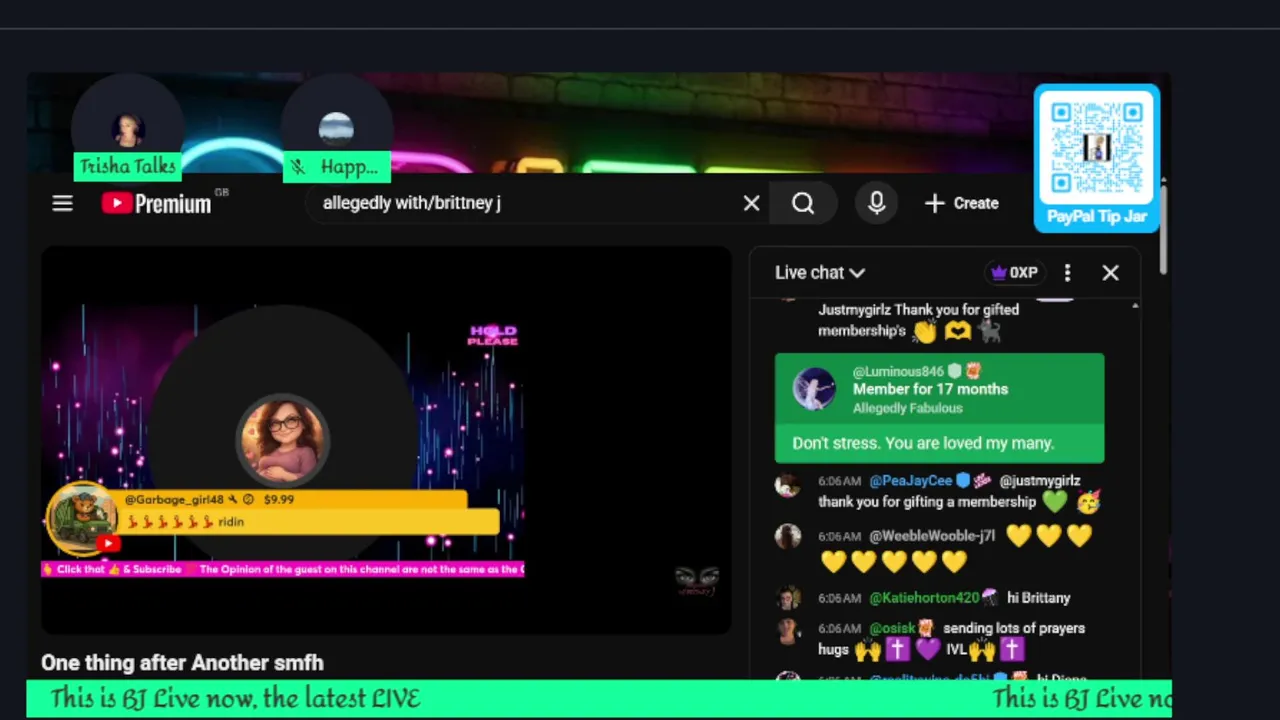Click 'Don't stress. You are loved my many.' message

coord(923,443)
